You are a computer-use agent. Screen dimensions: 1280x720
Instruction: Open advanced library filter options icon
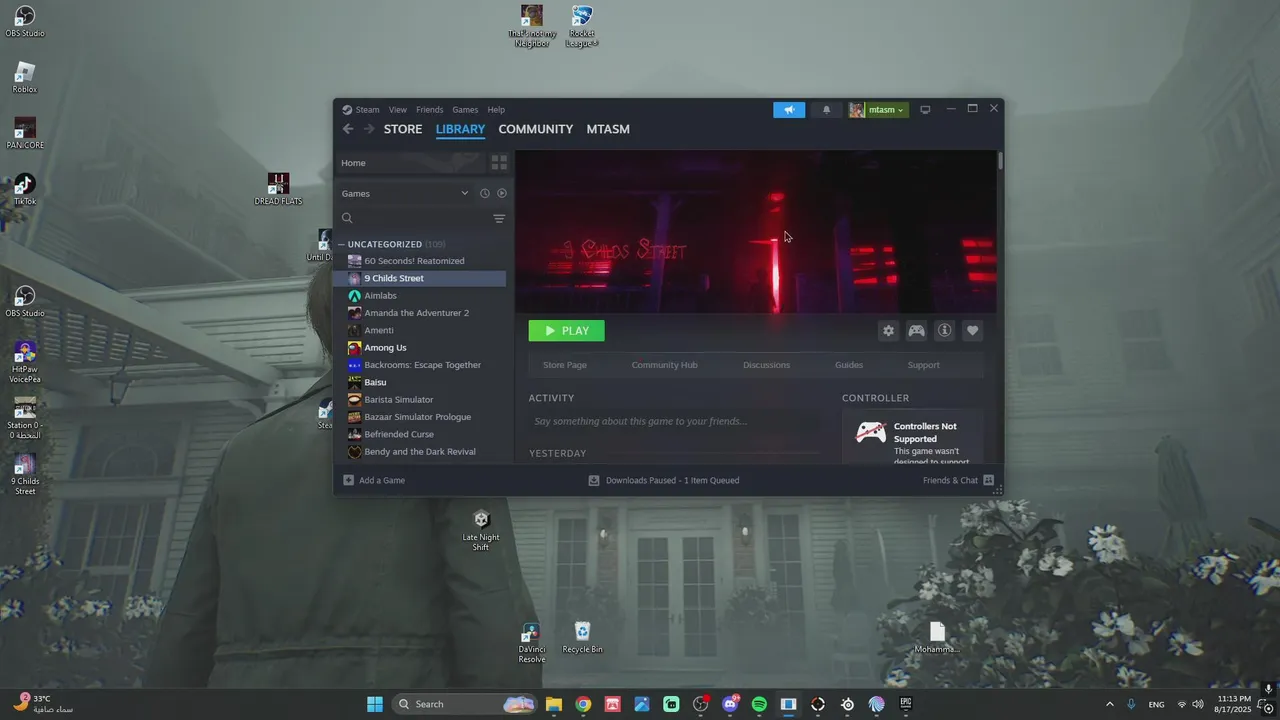point(499,218)
